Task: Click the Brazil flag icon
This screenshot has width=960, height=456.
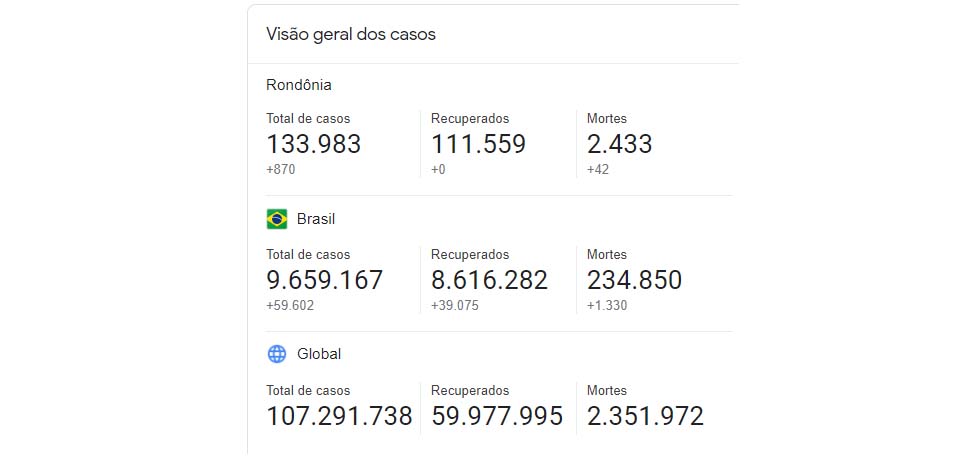Action: 277,219
